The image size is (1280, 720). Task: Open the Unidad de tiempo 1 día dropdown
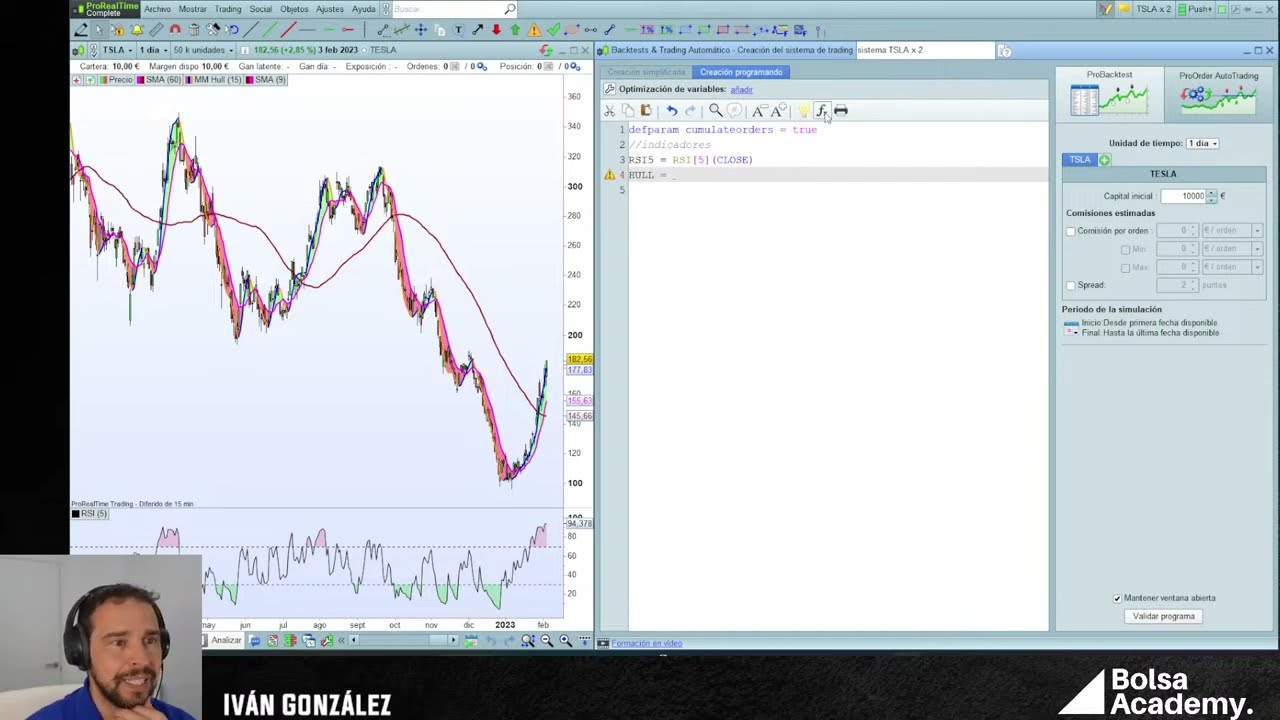tap(1202, 143)
